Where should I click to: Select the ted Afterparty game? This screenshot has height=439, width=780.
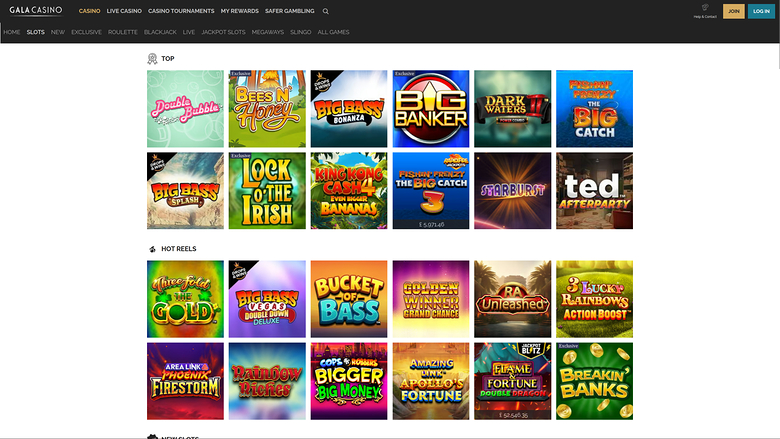[594, 190]
